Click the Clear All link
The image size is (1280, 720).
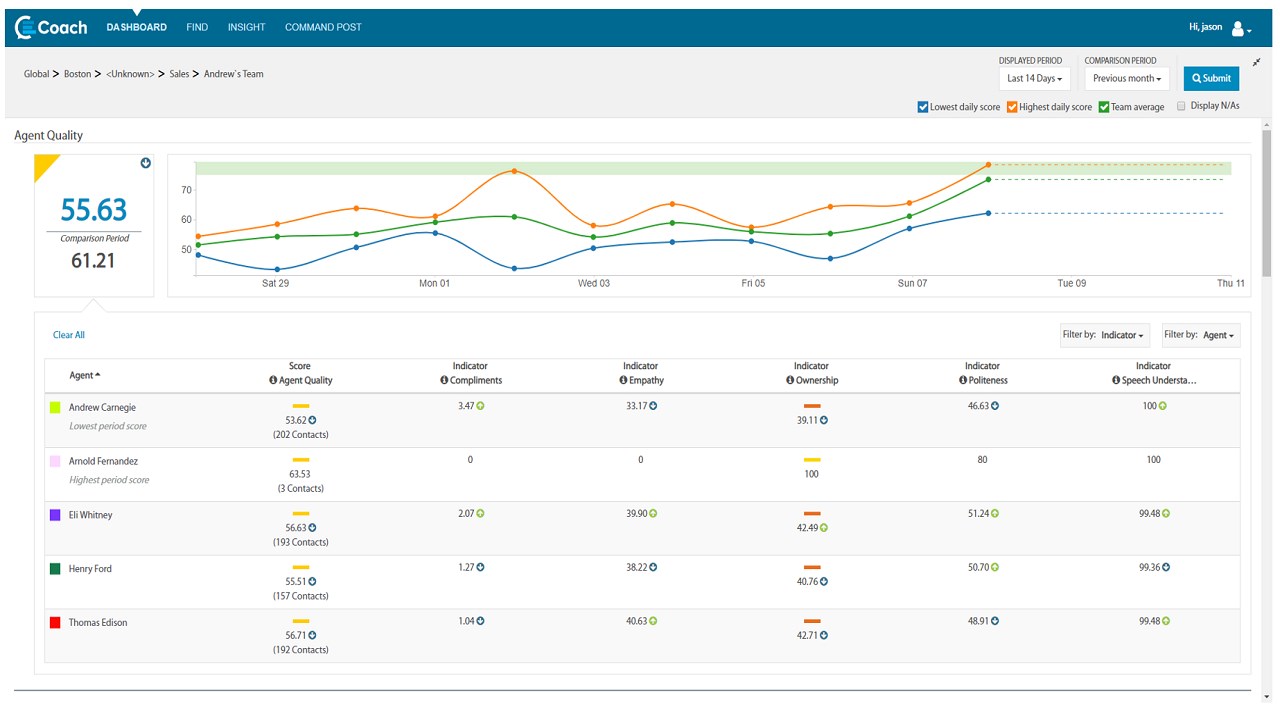pyautogui.click(x=69, y=335)
